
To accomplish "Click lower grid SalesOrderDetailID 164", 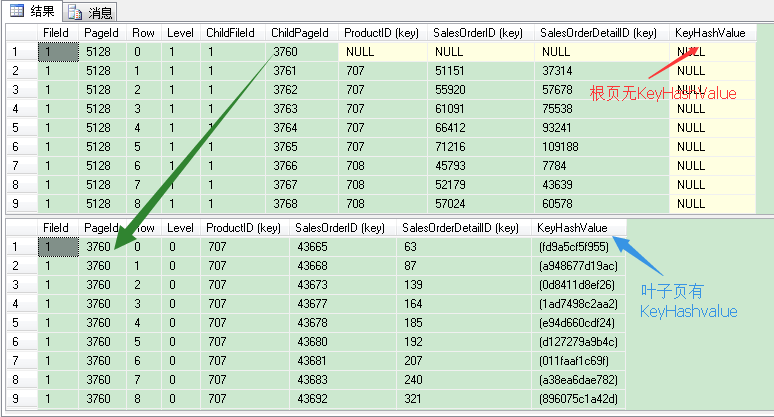I will coord(464,304).
